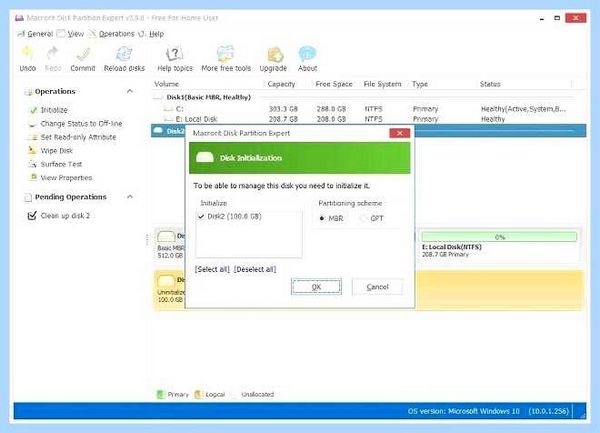Select the E: Local Disk volume row

[367, 119]
